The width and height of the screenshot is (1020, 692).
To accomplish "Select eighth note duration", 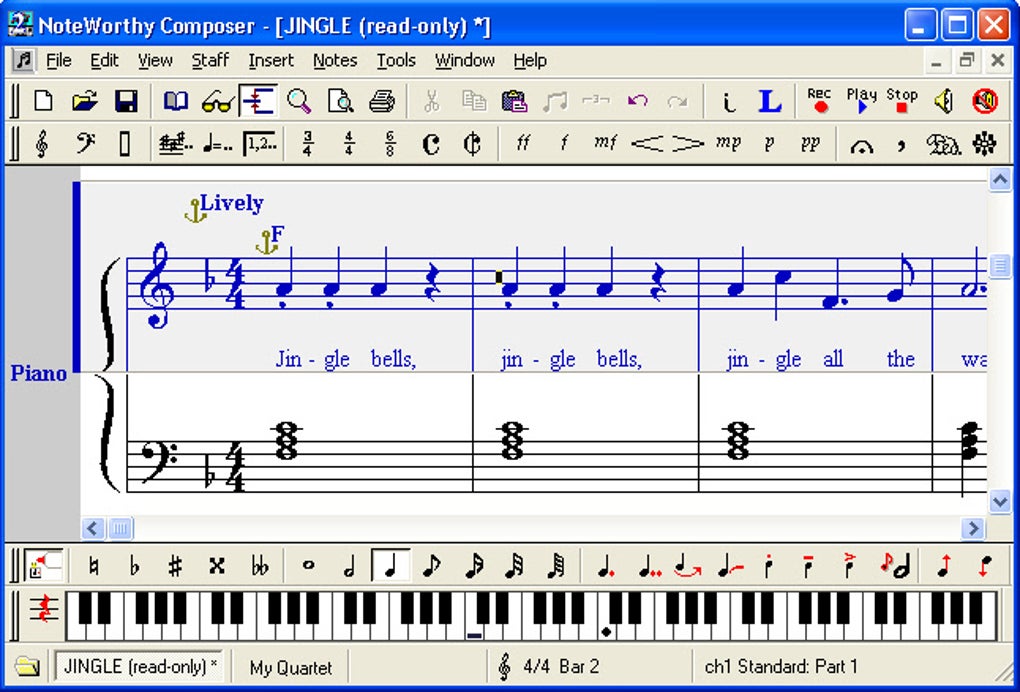I will pos(431,566).
